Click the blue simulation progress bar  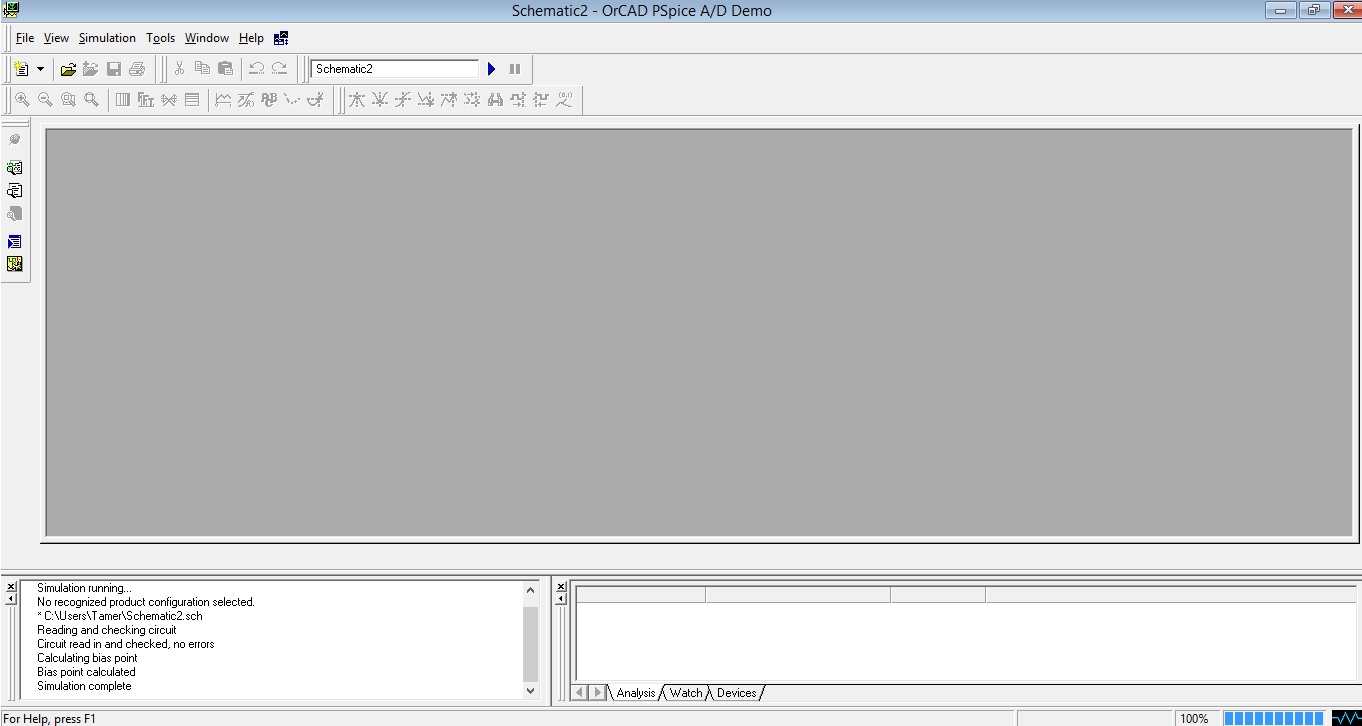click(x=1275, y=718)
